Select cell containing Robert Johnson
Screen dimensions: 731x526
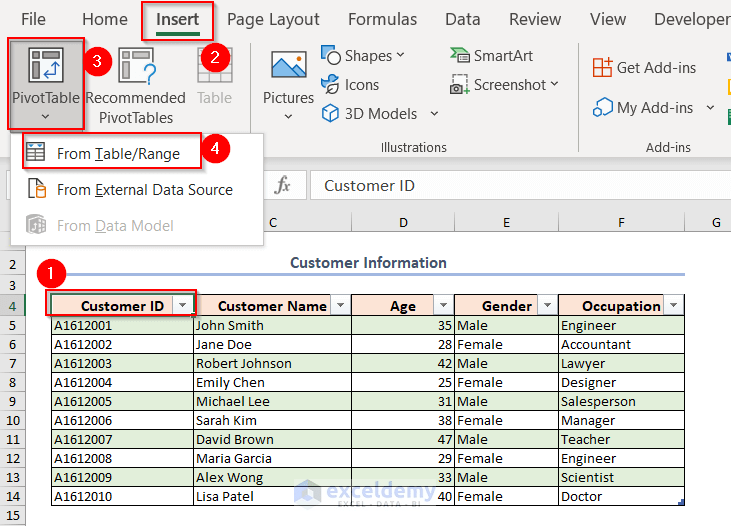pos(272,363)
